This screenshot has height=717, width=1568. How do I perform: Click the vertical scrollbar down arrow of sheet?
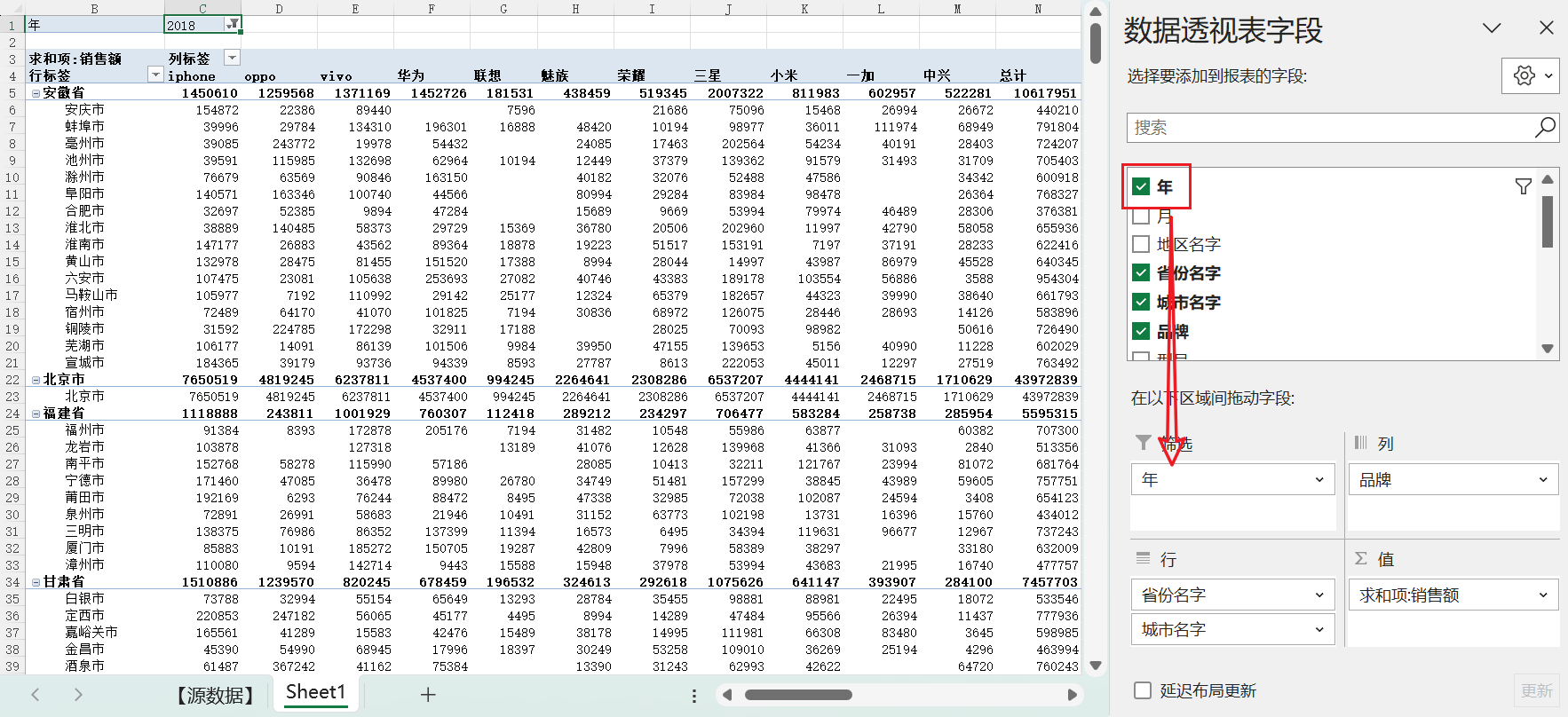pyautogui.click(x=1095, y=666)
